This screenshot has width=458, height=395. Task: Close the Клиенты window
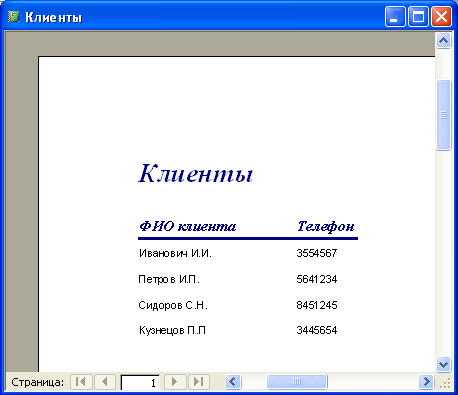441,17
